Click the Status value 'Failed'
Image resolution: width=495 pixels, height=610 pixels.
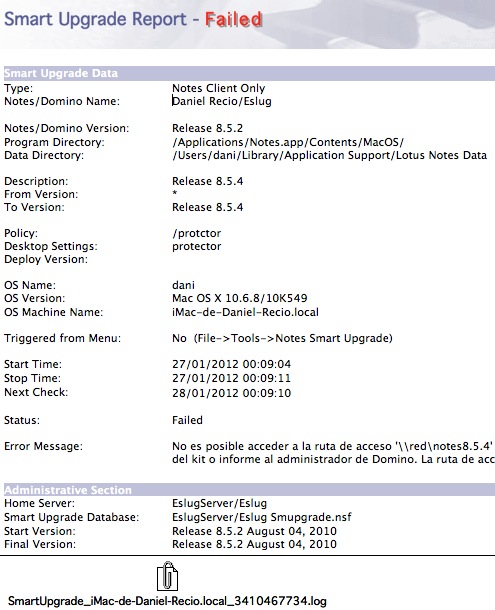coord(187,420)
